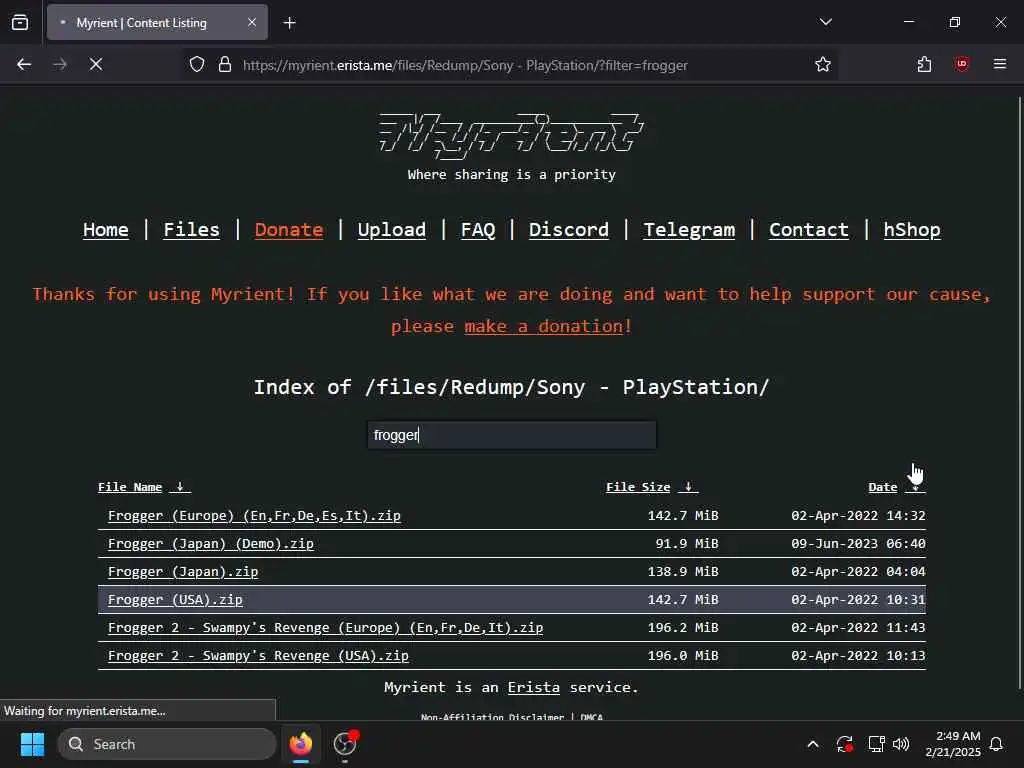The width and height of the screenshot is (1024, 768).
Task: Open the clock showing 2:49 AM
Action: pyautogui.click(x=953, y=744)
